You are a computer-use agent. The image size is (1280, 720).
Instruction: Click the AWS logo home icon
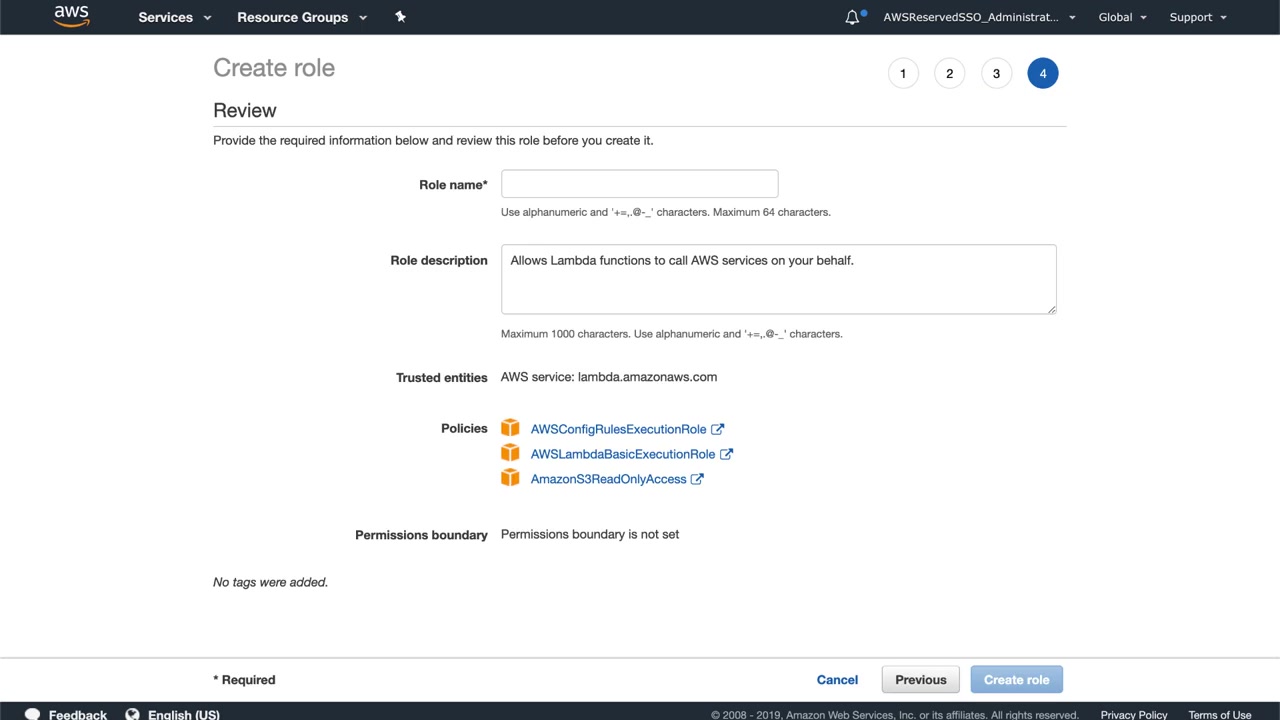click(x=72, y=16)
